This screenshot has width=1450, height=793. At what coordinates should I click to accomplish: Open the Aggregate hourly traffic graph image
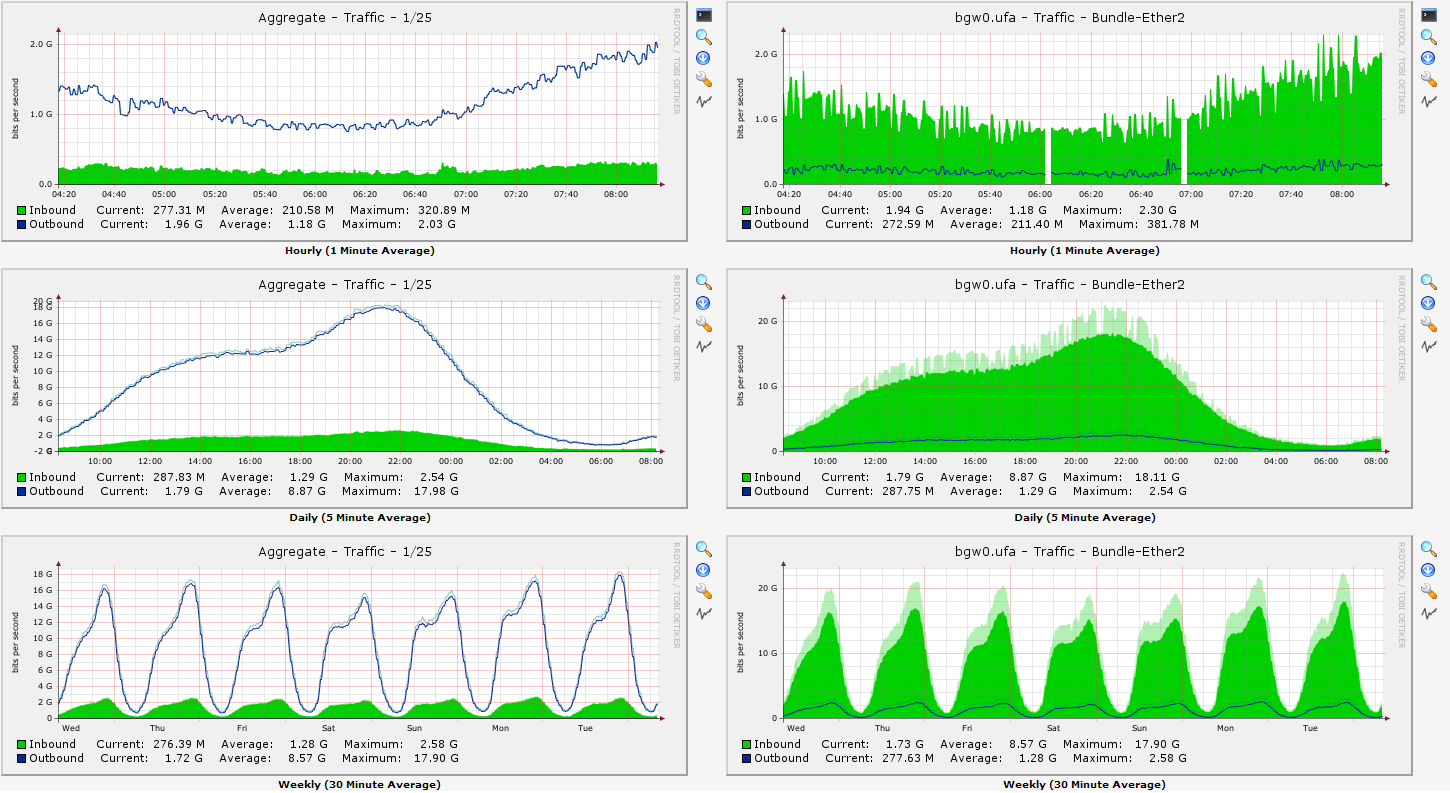tap(345, 121)
